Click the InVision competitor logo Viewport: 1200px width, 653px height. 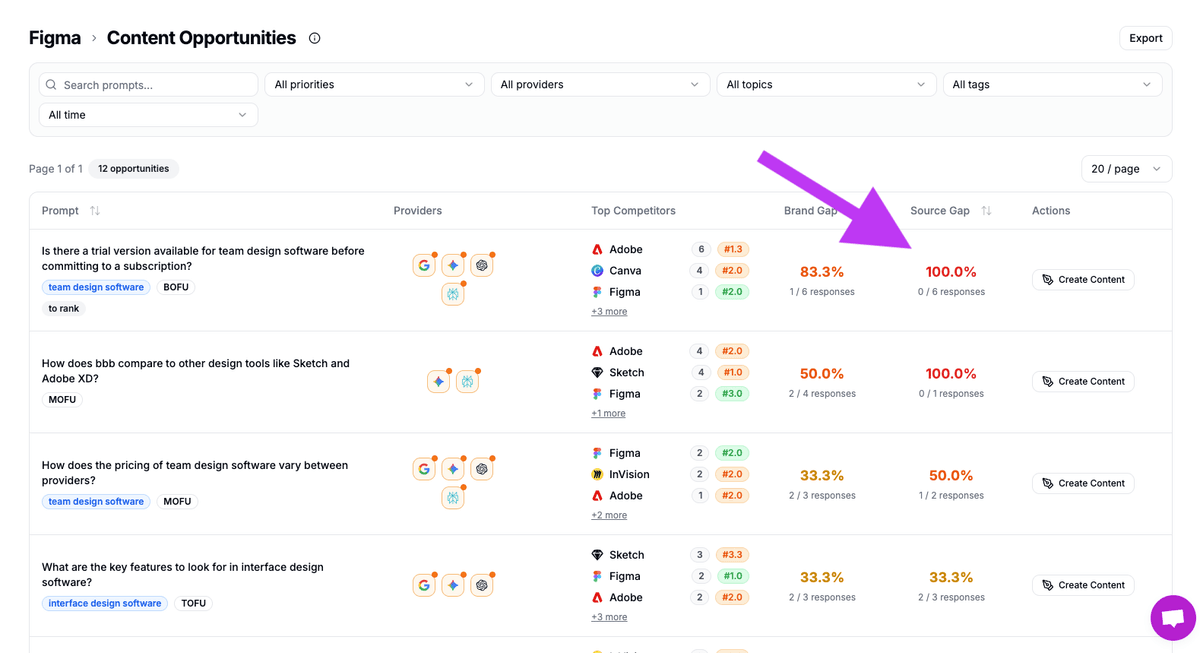click(x=597, y=475)
